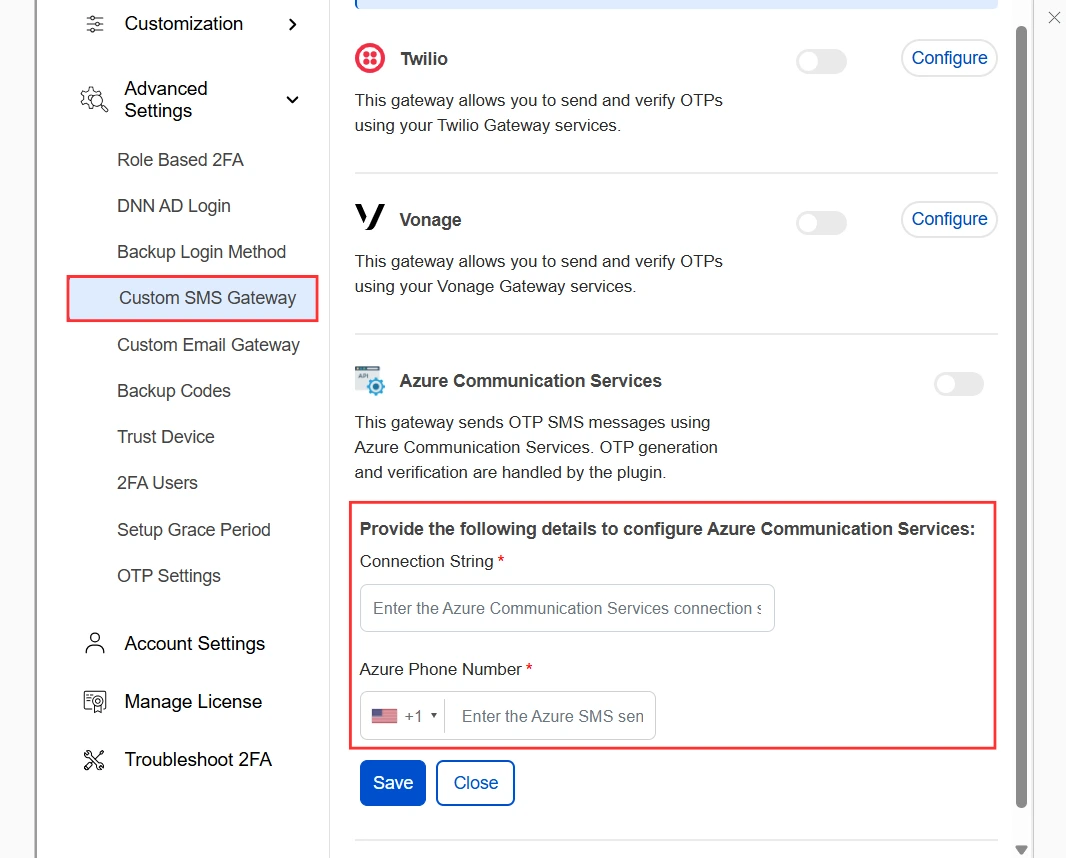The height and width of the screenshot is (858, 1066).
Task: Save the Azure gateway configuration
Action: (x=393, y=783)
